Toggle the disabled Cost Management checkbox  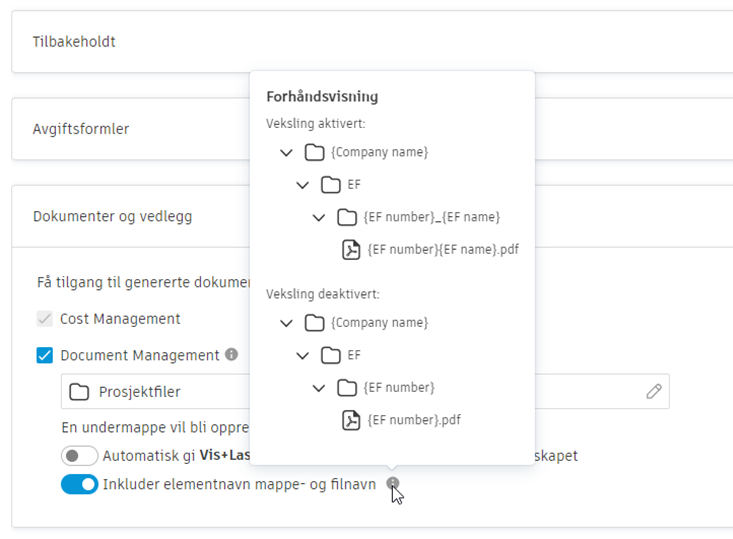coord(44,319)
